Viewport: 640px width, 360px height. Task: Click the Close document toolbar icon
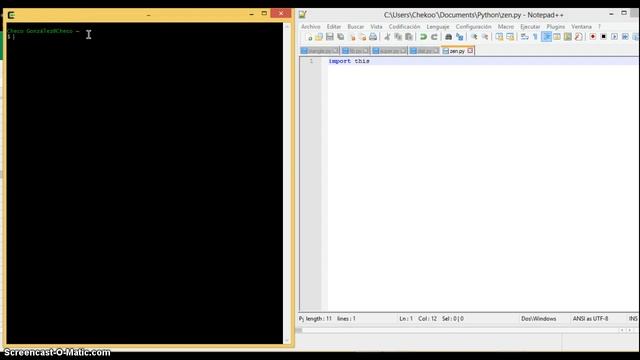[x=352, y=37]
